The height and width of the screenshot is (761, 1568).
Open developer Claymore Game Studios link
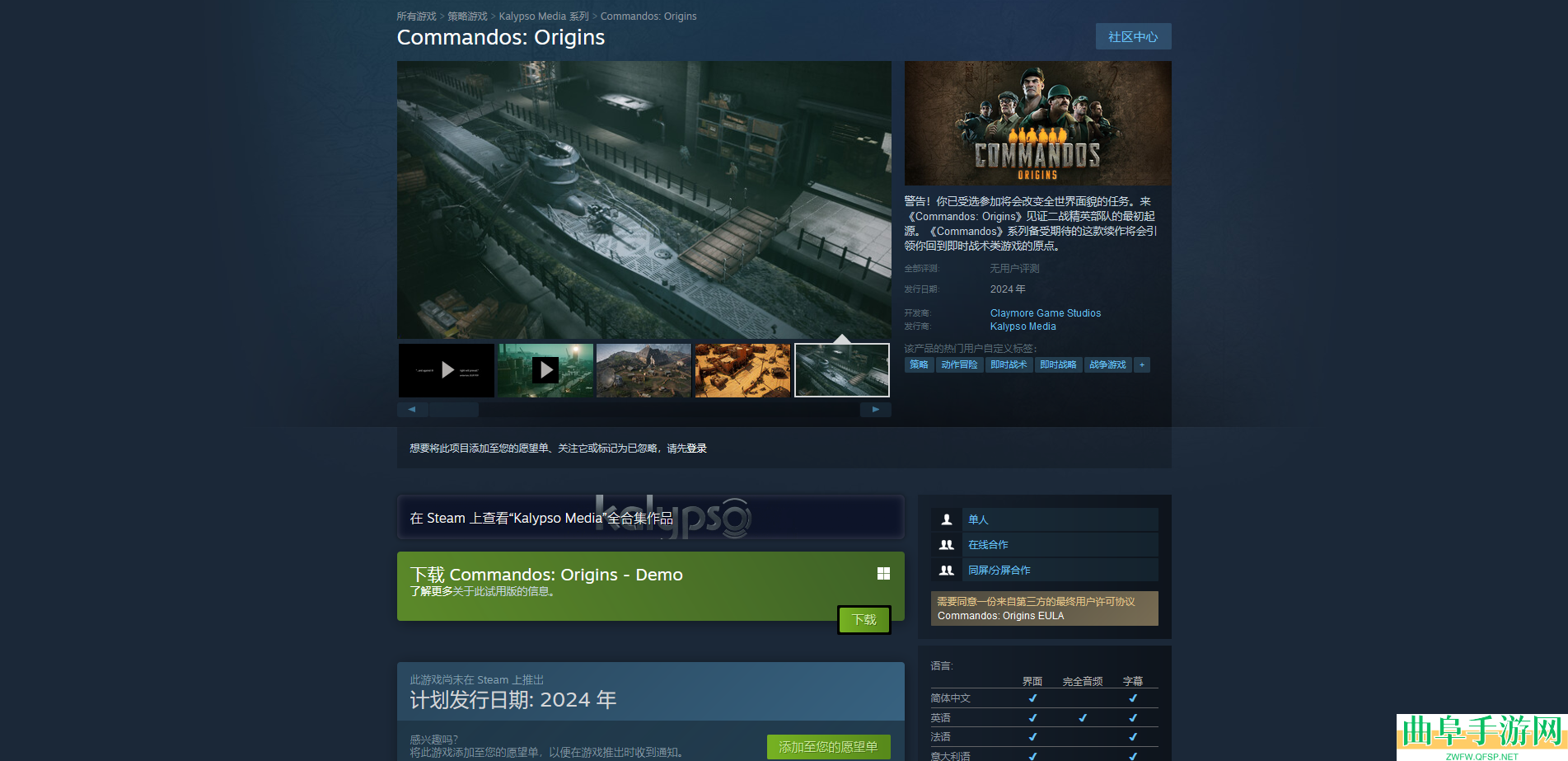(x=1046, y=313)
